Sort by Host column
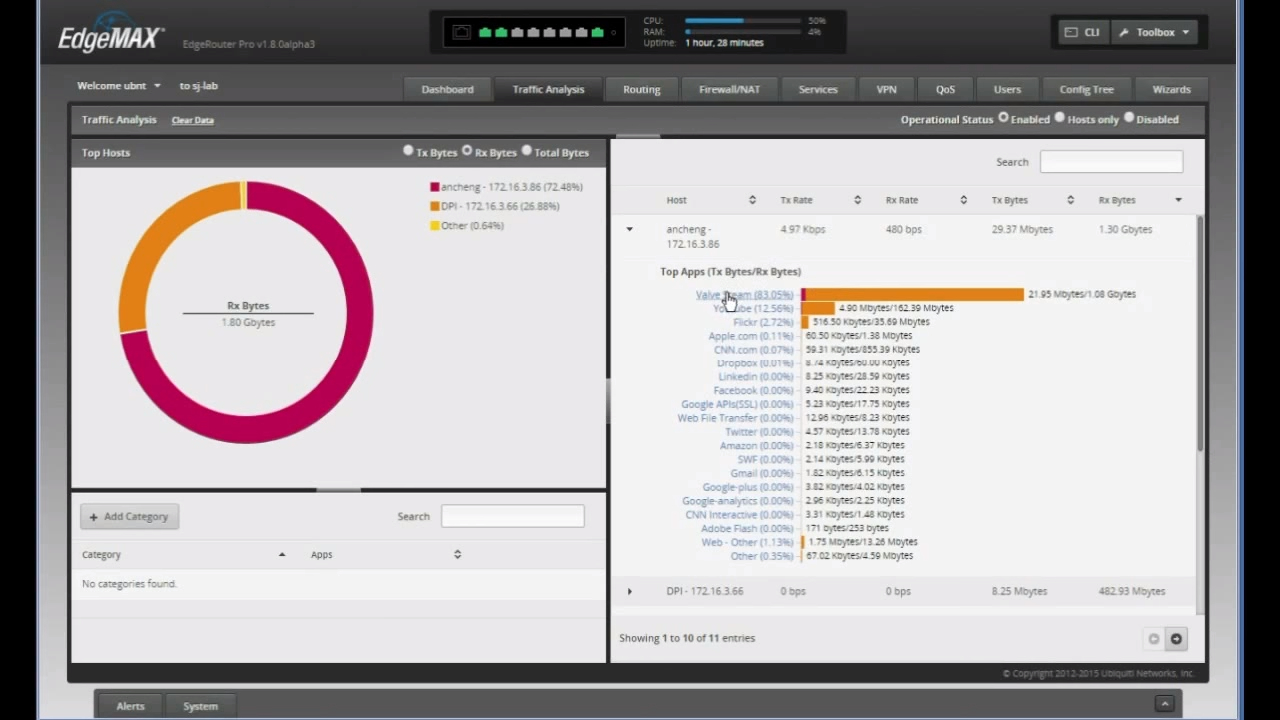The image size is (1280, 720). tap(711, 200)
